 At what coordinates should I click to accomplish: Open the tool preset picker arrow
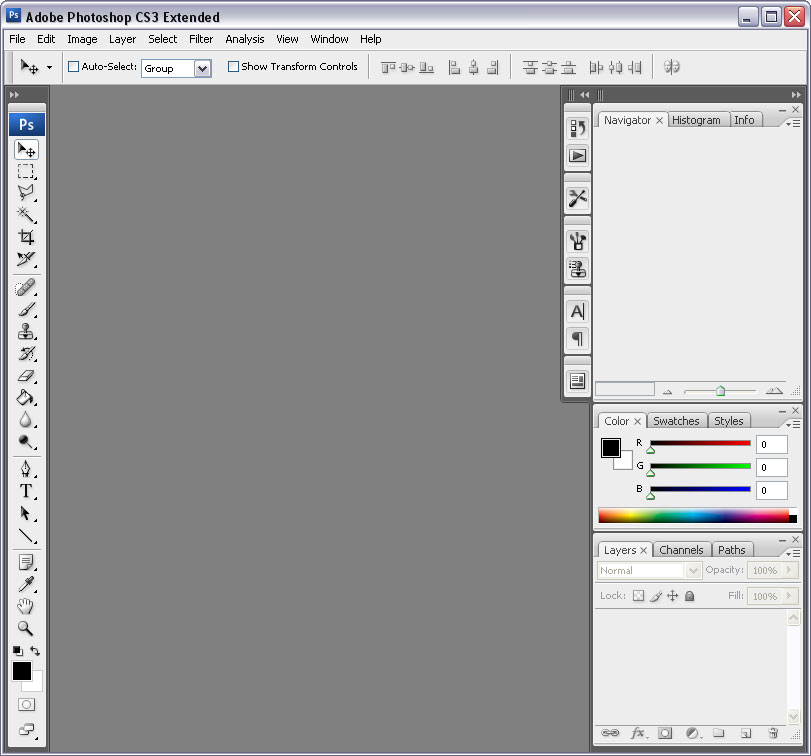click(50, 67)
